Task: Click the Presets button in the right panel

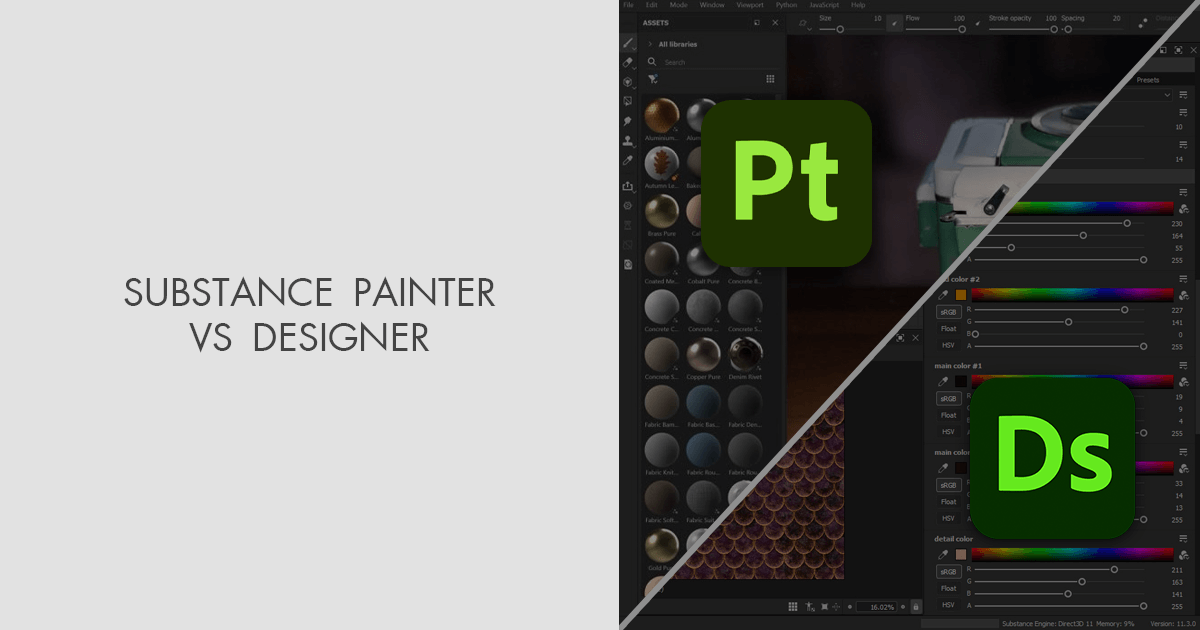Action: pos(1148,80)
